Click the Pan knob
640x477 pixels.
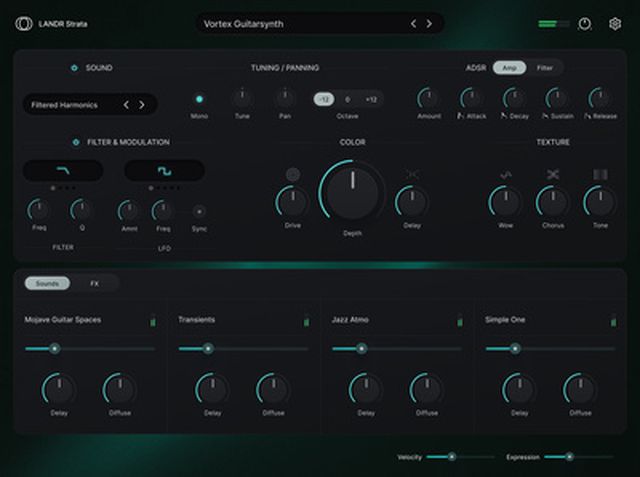point(285,98)
